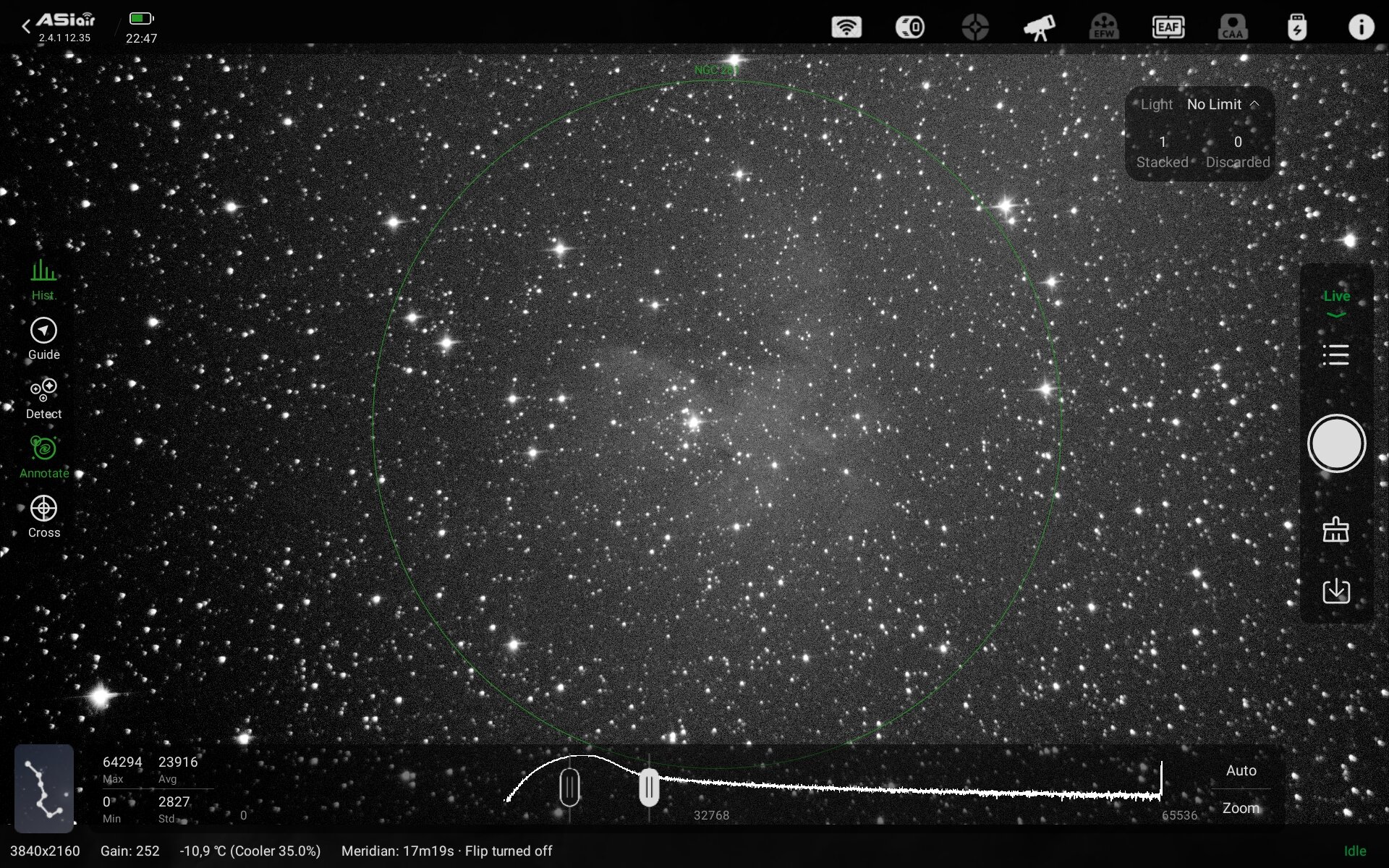The image size is (1389, 868).
Task: Expand the No Limit frame count dropdown
Action: [1223, 105]
